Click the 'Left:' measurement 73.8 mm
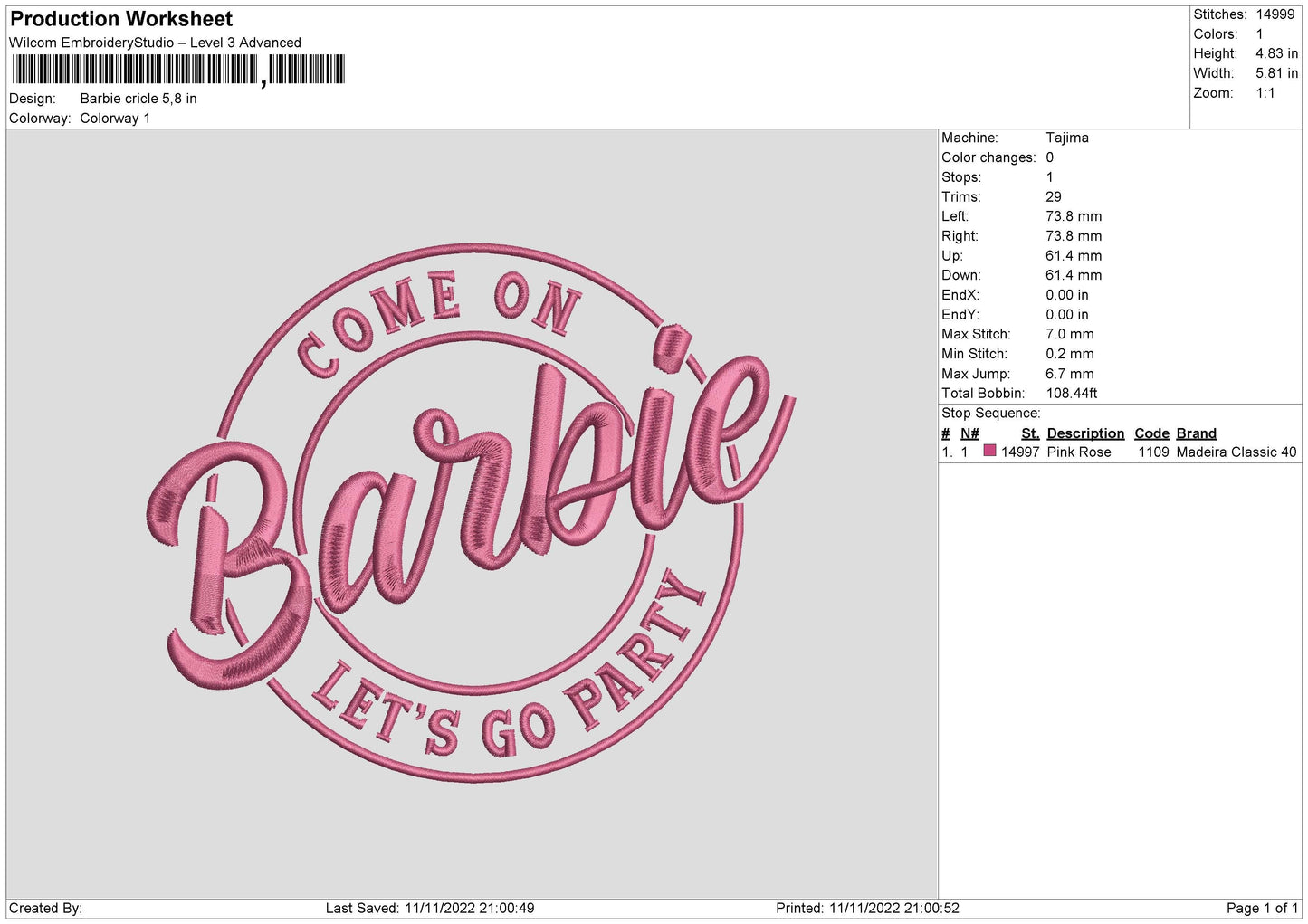This screenshot has width=1308, height=924. pos(1074,216)
